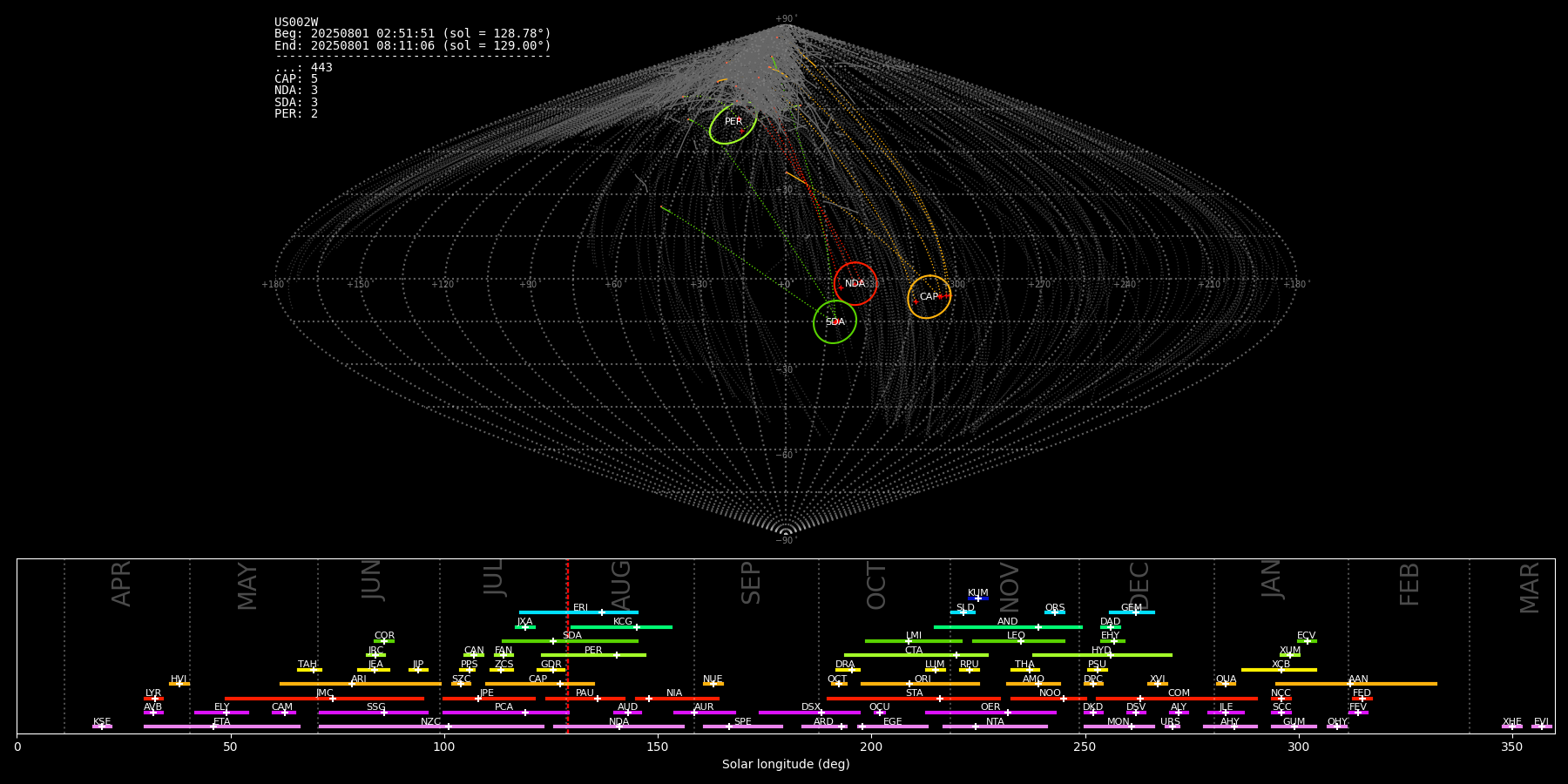Screen dimensions: 1568x784
Task: Click the 'Beg: 20250801 02:51:51' line
Action: (x=413, y=34)
